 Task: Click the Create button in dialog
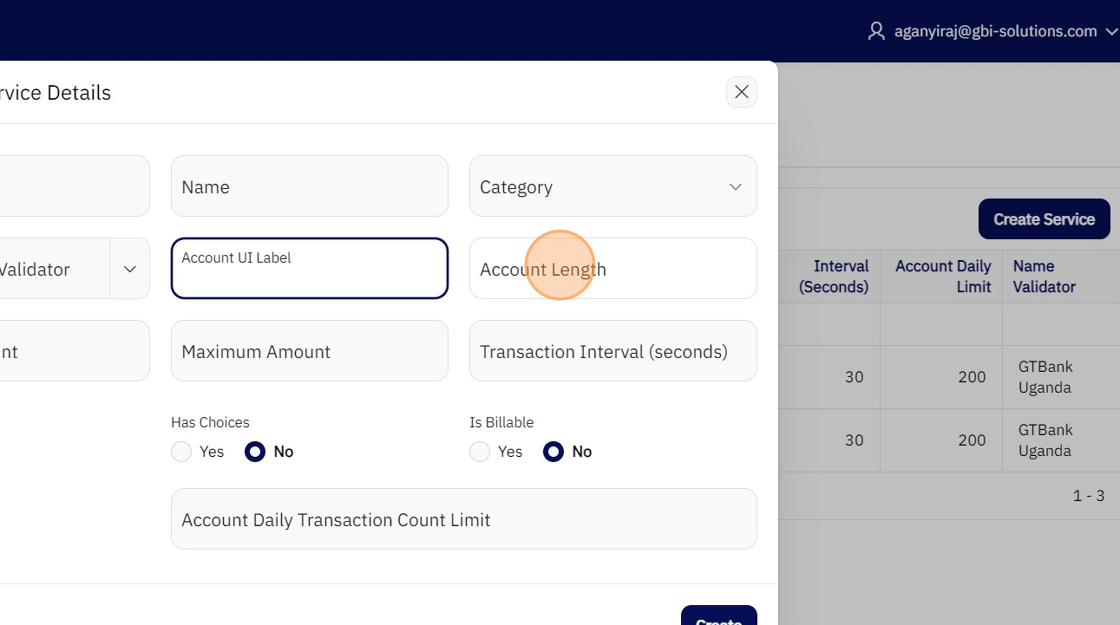click(x=718, y=616)
